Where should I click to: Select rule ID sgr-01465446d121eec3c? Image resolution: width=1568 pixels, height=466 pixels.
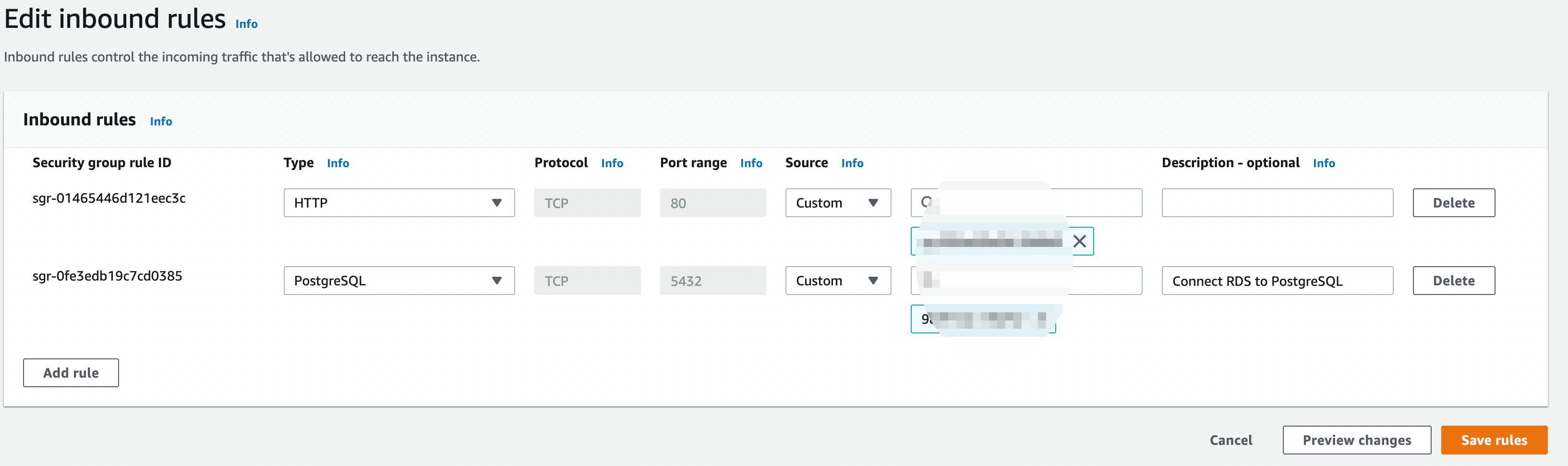click(x=109, y=198)
